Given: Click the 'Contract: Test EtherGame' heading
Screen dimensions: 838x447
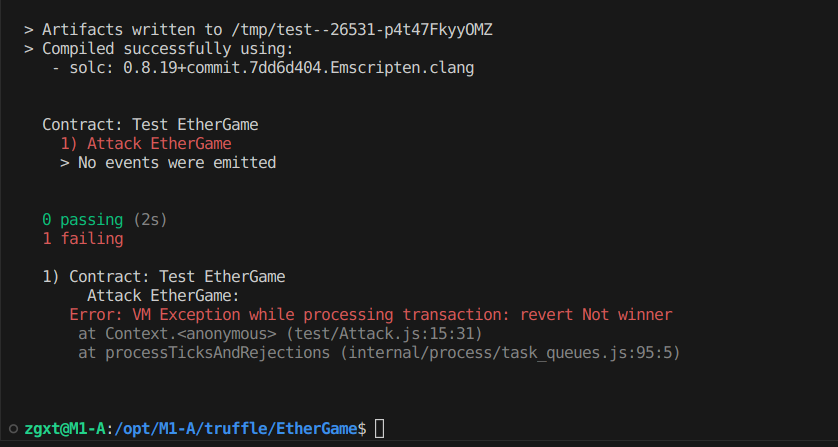Looking at the screenshot, I should point(150,125).
